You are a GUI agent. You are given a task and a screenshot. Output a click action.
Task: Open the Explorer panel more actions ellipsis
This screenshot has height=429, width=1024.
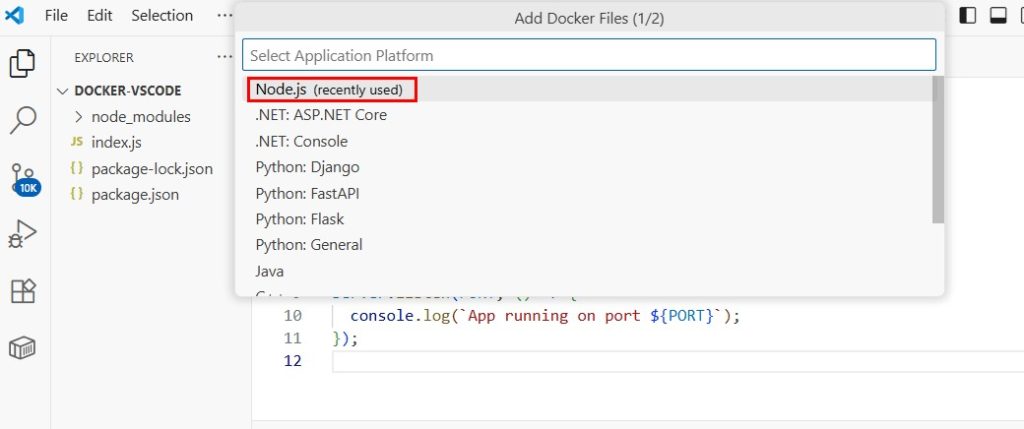coord(224,57)
